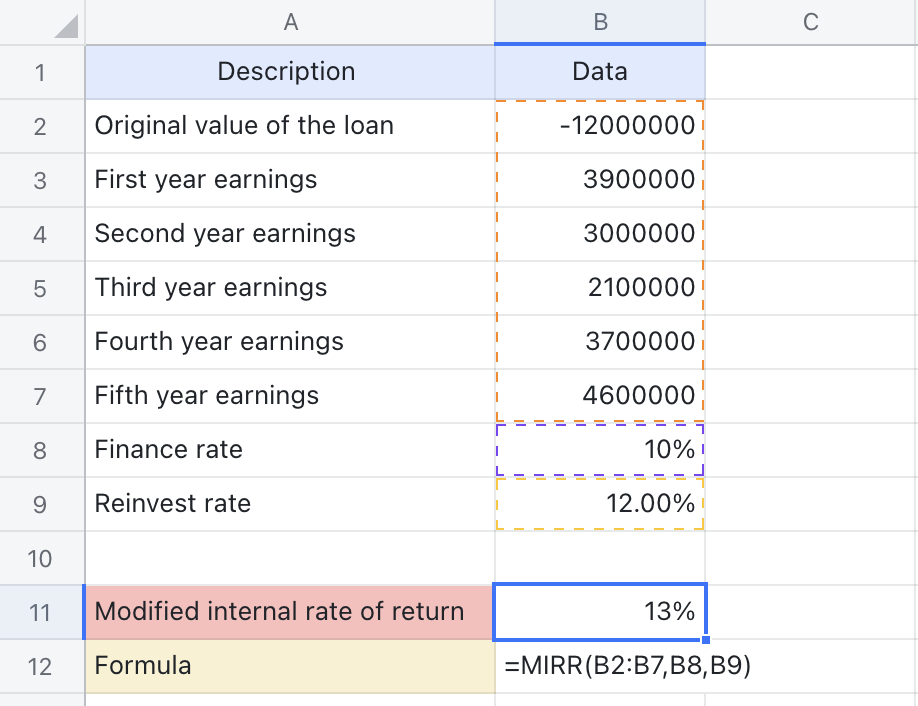Click the Description header cell

[290, 71]
